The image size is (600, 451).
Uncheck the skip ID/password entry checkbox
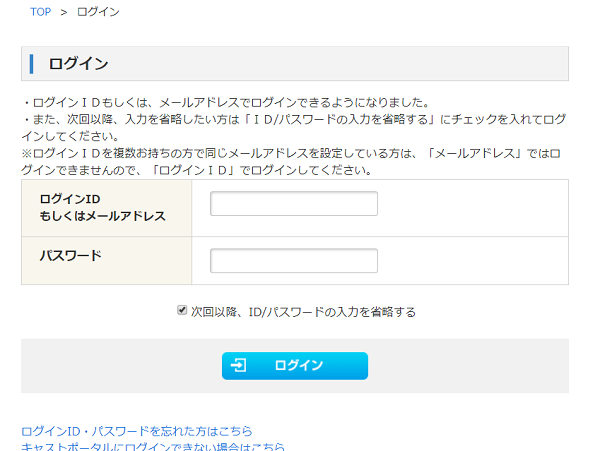tap(182, 311)
